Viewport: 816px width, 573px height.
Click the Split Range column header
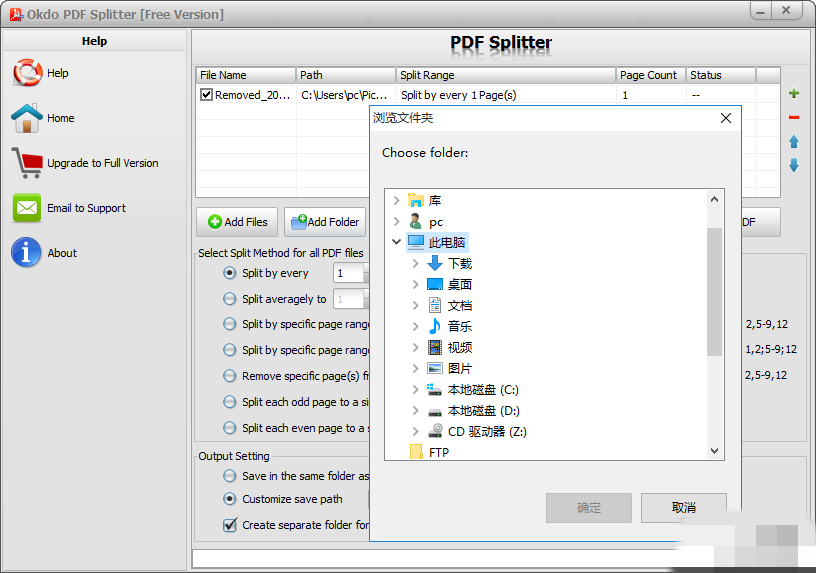[x=506, y=75]
